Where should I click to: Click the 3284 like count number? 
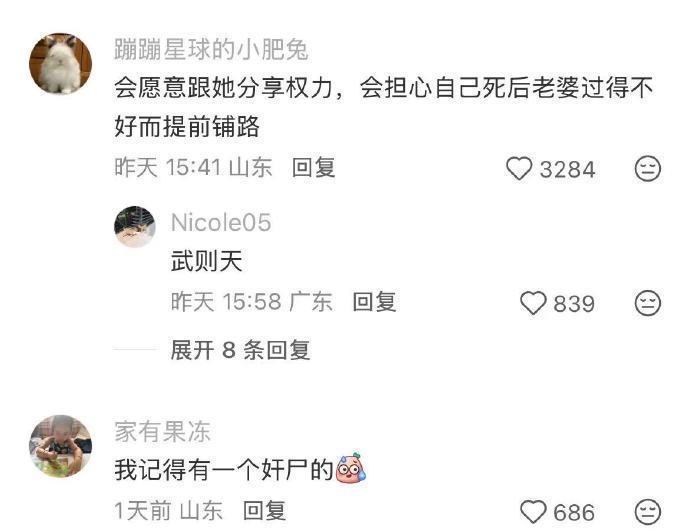click(x=567, y=169)
